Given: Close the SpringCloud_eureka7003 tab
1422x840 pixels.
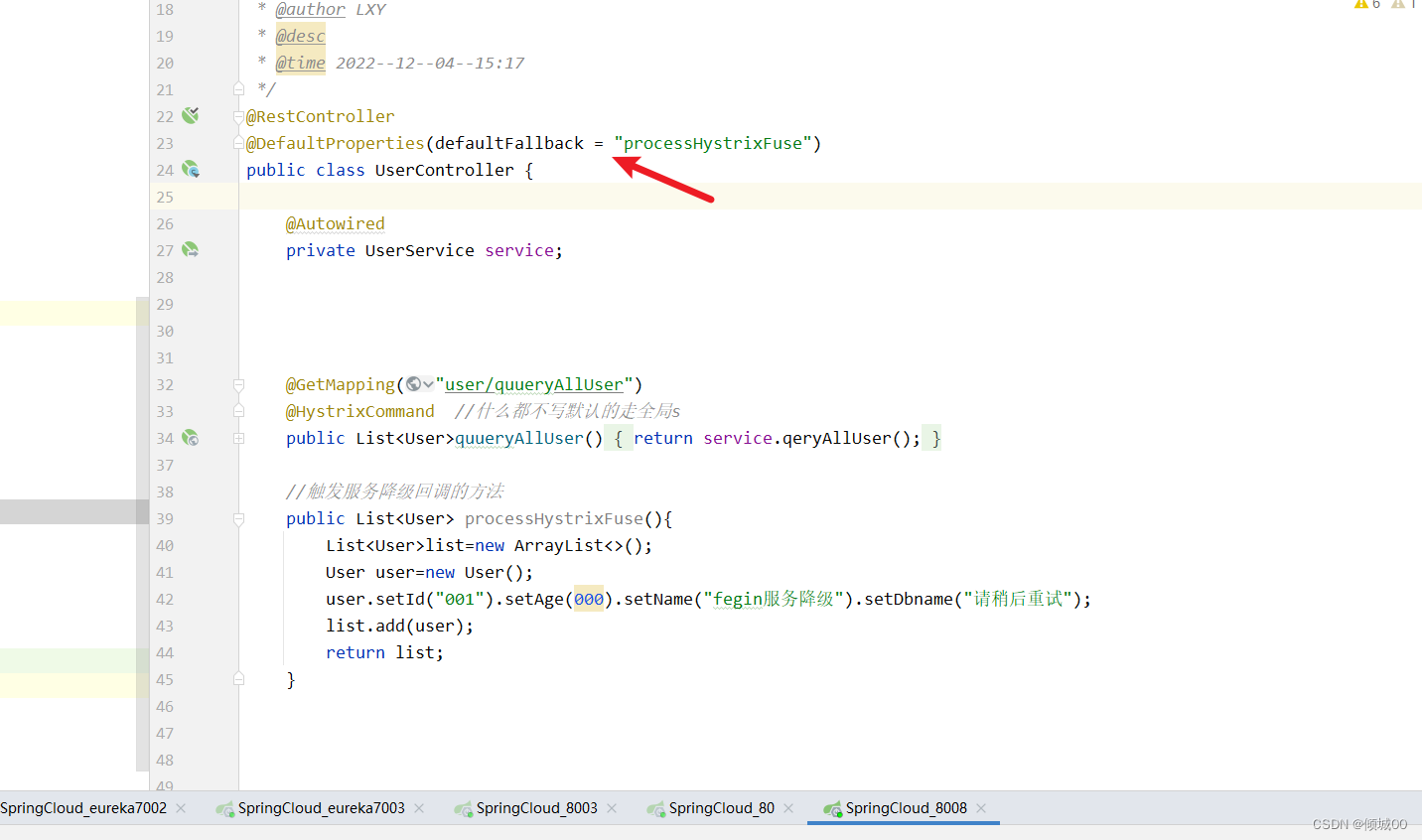Looking at the screenshot, I should click(x=419, y=808).
